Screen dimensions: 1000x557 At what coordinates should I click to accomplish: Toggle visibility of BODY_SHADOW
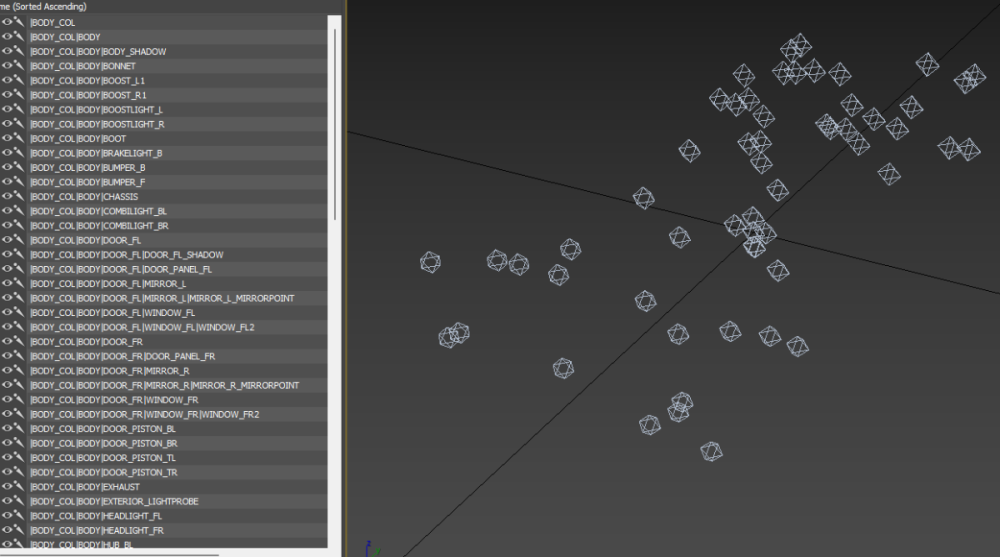7,51
